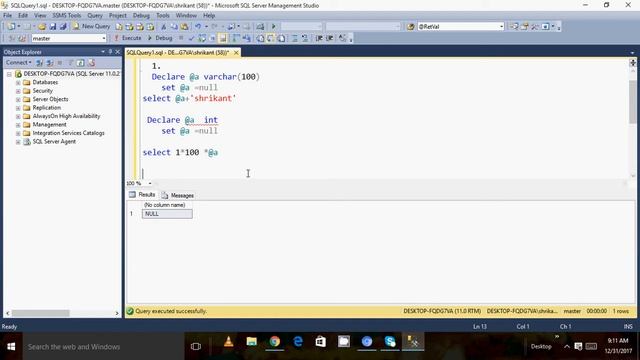
Task: Click the New Query button
Action: pos(92,26)
